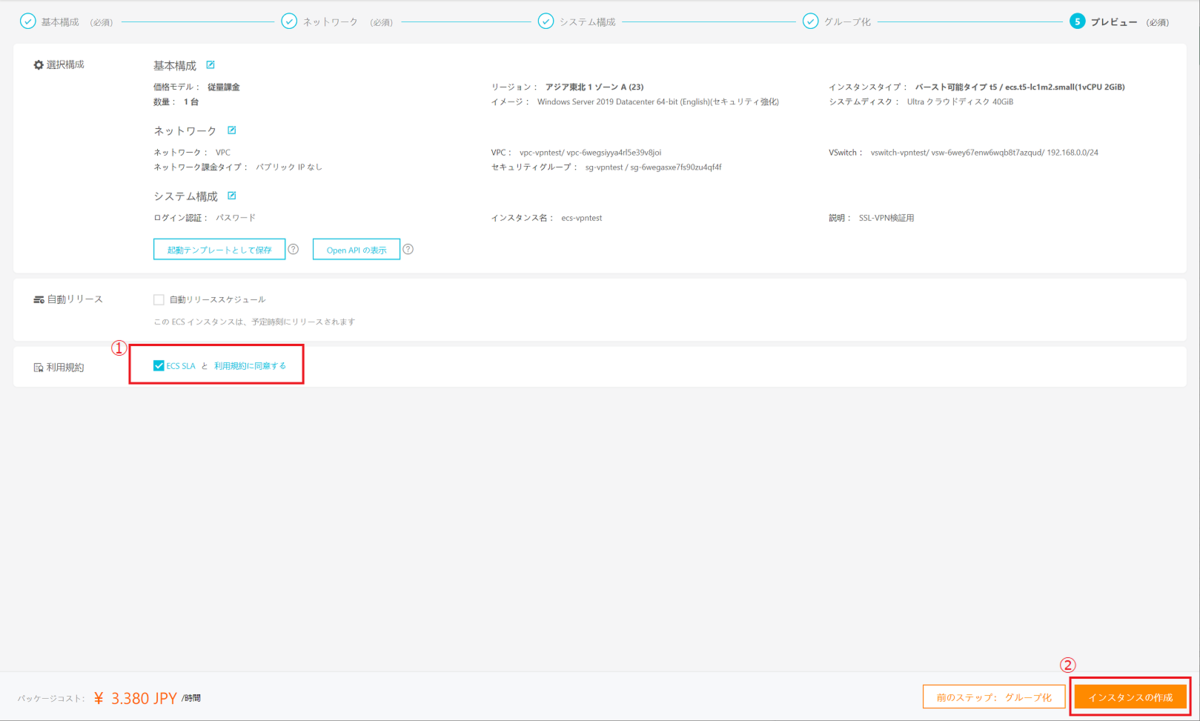Enable the 自動リリーススケジュール checkbox
Viewport: 1200px width, 721px height.
point(159,299)
